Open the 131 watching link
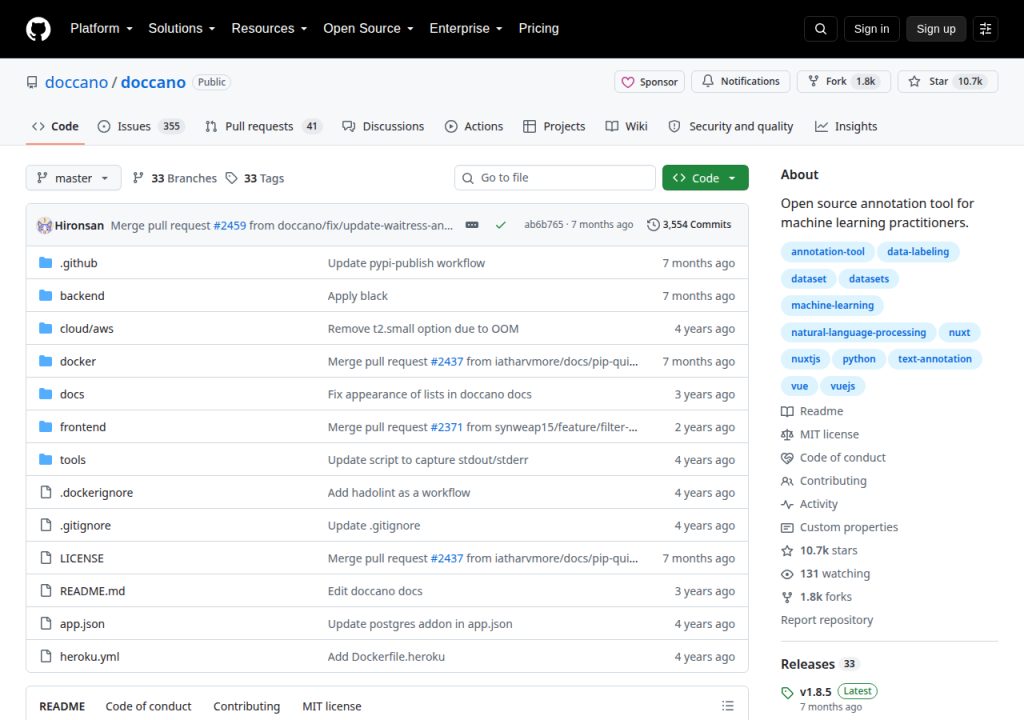 pyautogui.click(x=826, y=574)
